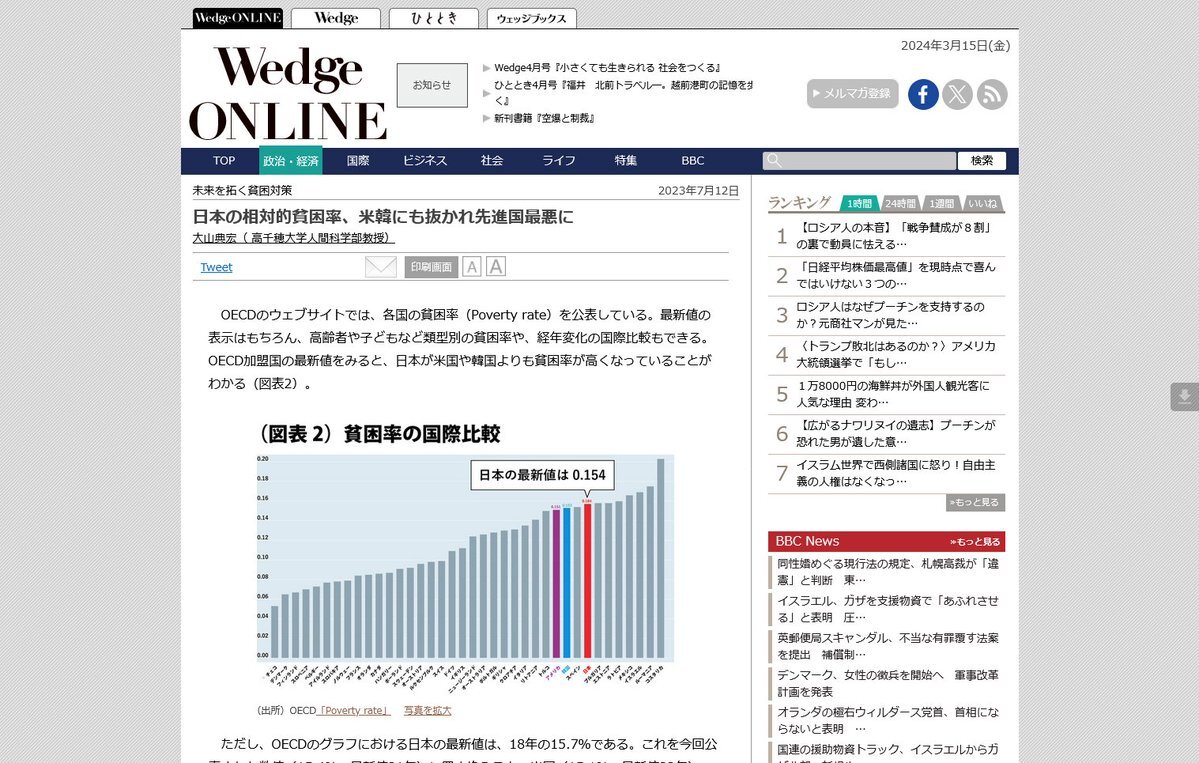Screen dimensions: 1199x763
Task: Click the header date 2024年3月15日(金)
Action: (x=955, y=46)
